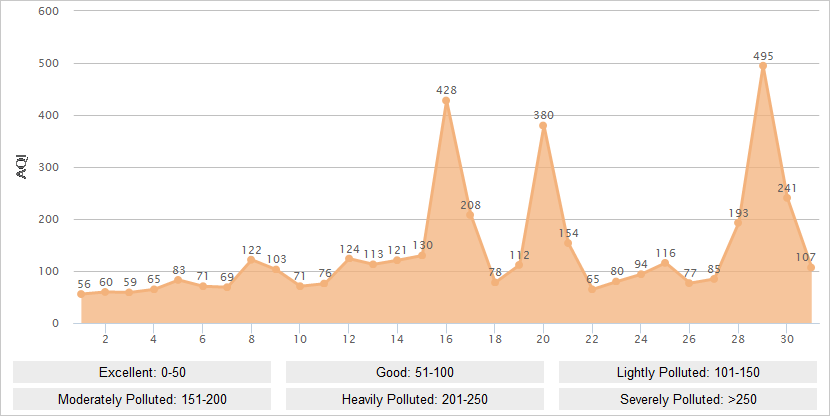
Task: Click the data point for value 122
Action: click(x=251, y=260)
